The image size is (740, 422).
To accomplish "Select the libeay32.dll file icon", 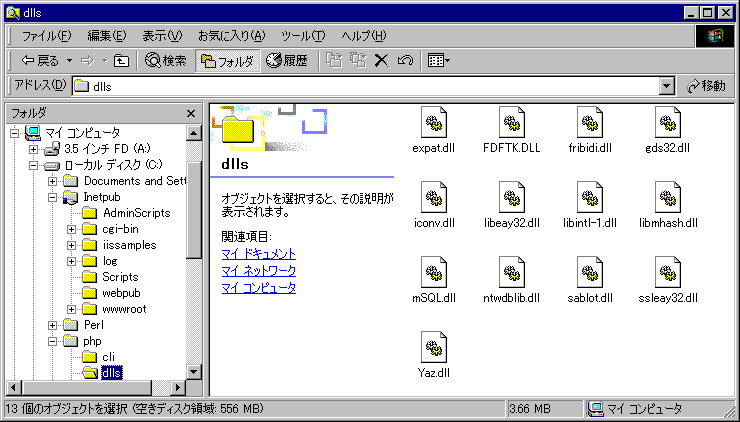I will [x=512, y=197].
